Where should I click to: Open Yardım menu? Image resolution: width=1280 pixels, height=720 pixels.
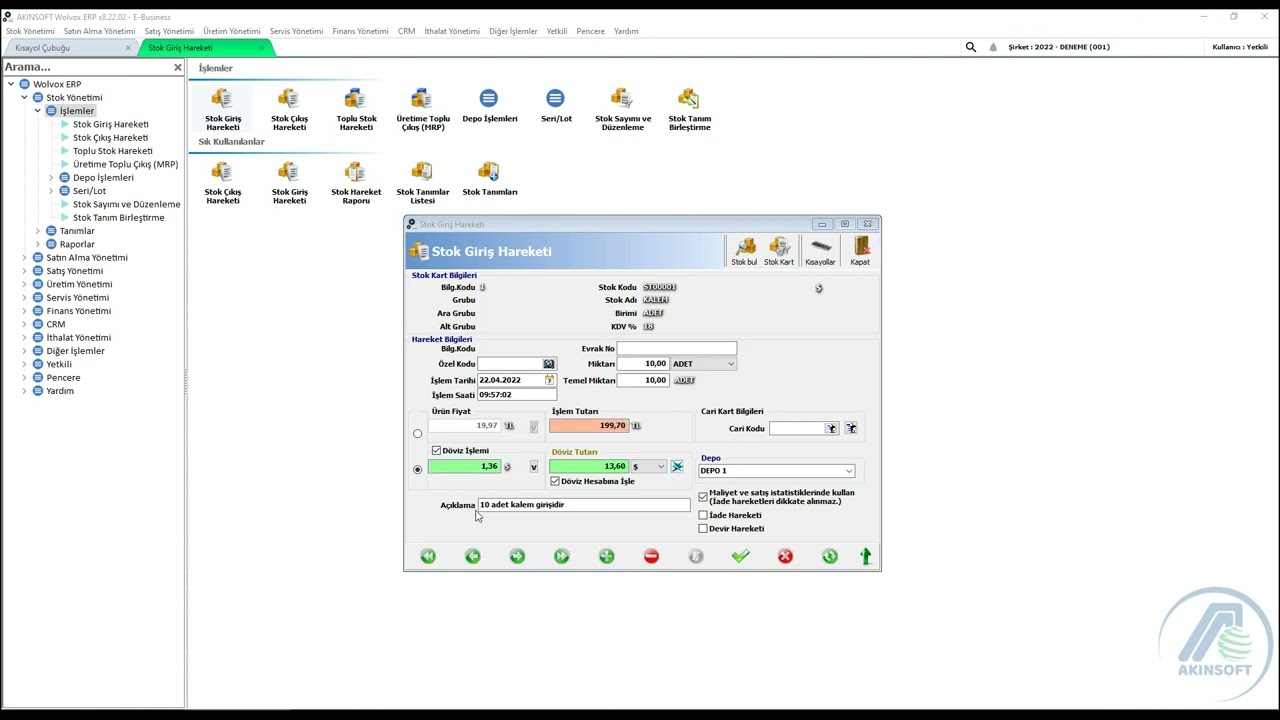[626, 31]
